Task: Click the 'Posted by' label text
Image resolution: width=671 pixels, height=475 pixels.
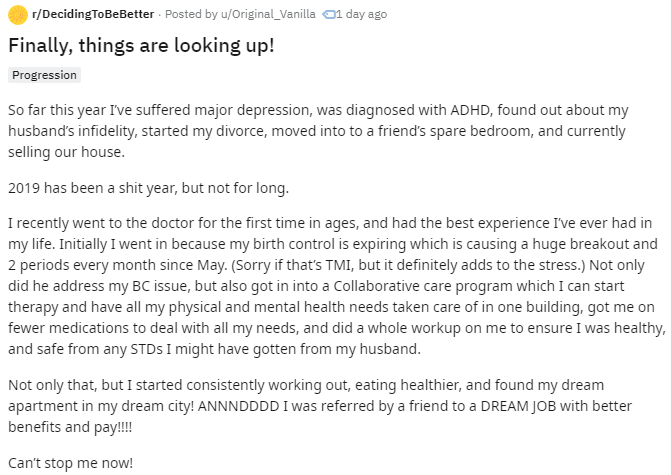Action: coord(191,14)
